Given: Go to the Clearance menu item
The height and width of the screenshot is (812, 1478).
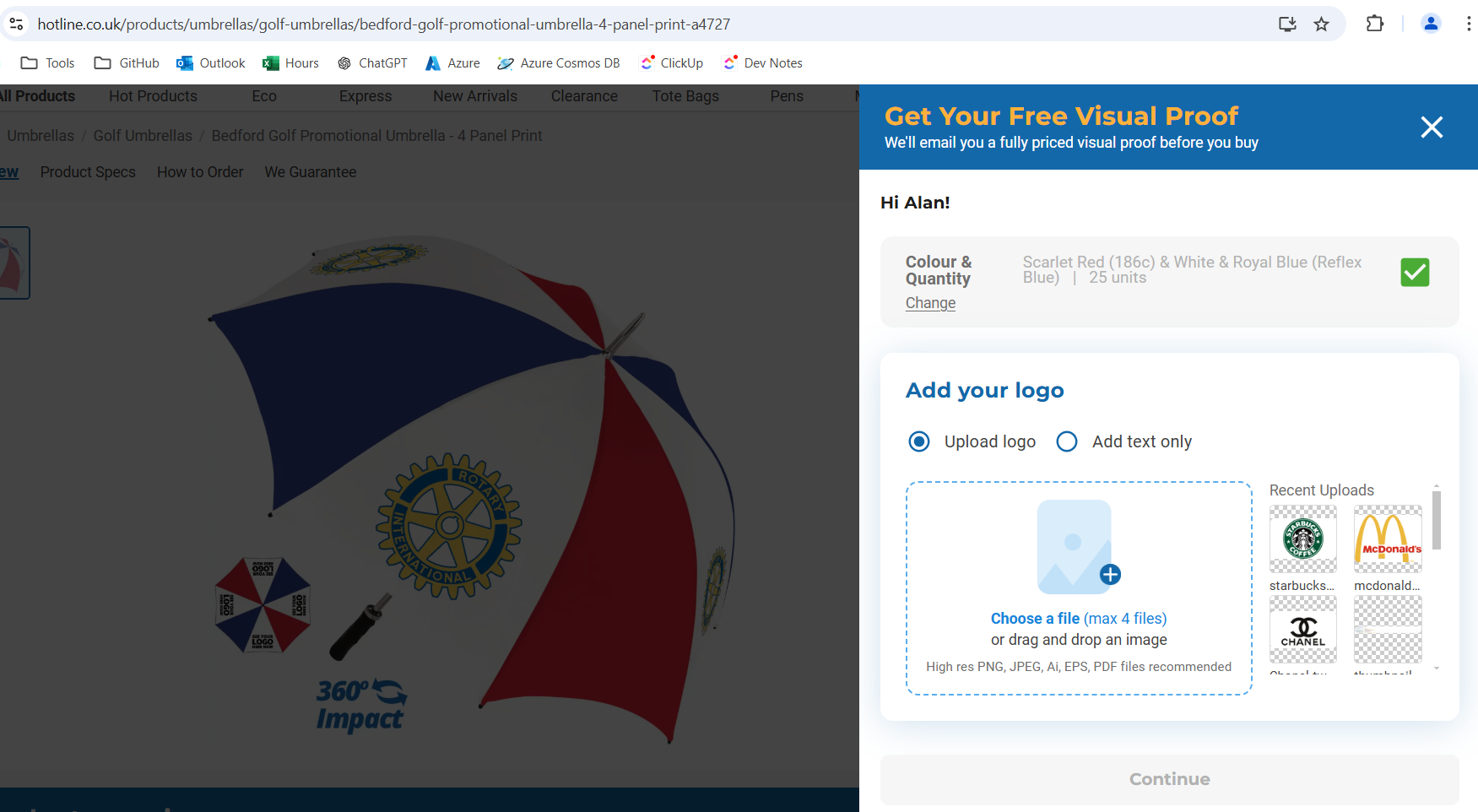Looking at the screenshot, I should 584,96.
